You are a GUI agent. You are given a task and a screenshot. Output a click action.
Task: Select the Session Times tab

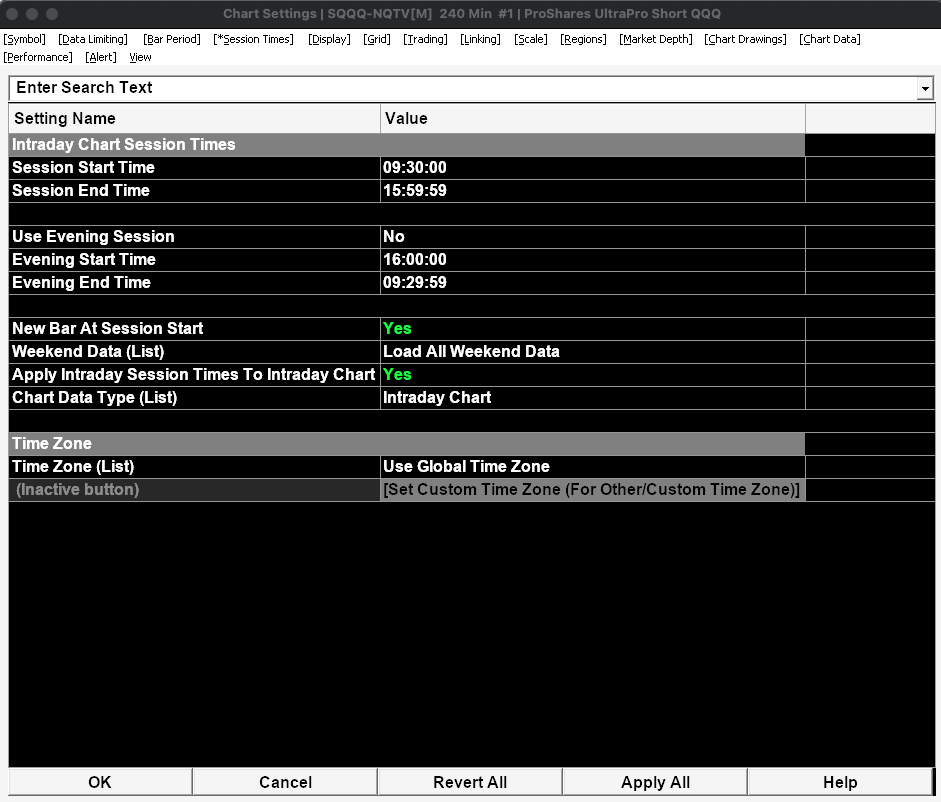(253, 39)
